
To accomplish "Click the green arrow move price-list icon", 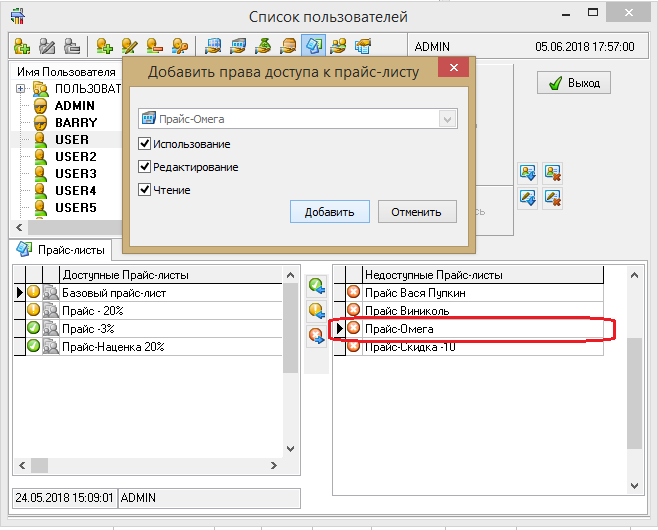I will [317, 287].
